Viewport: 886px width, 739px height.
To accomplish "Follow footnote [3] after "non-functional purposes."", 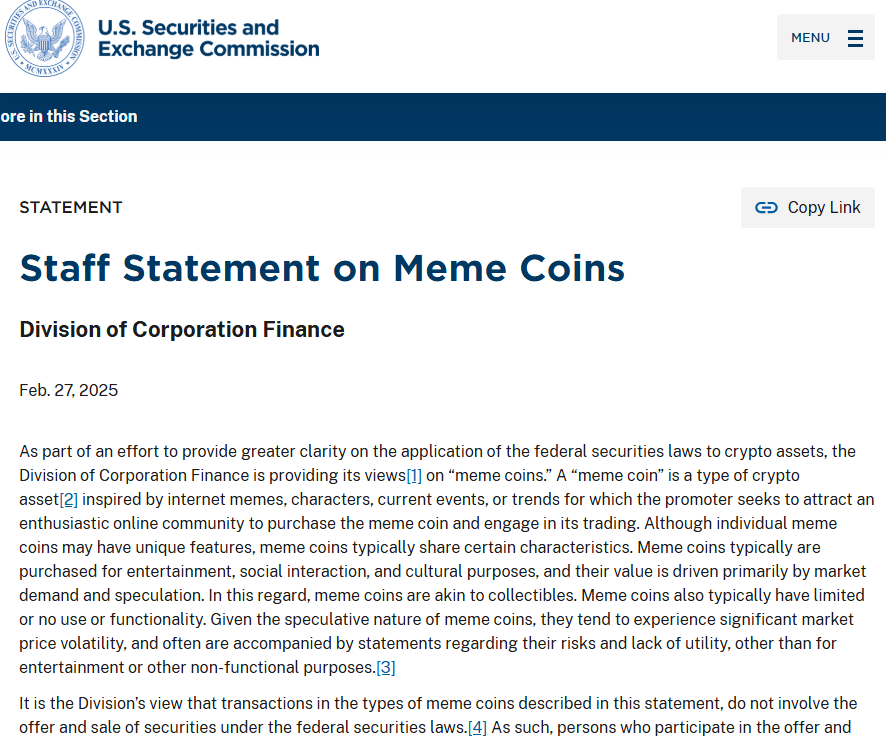I will coord(386,667).
